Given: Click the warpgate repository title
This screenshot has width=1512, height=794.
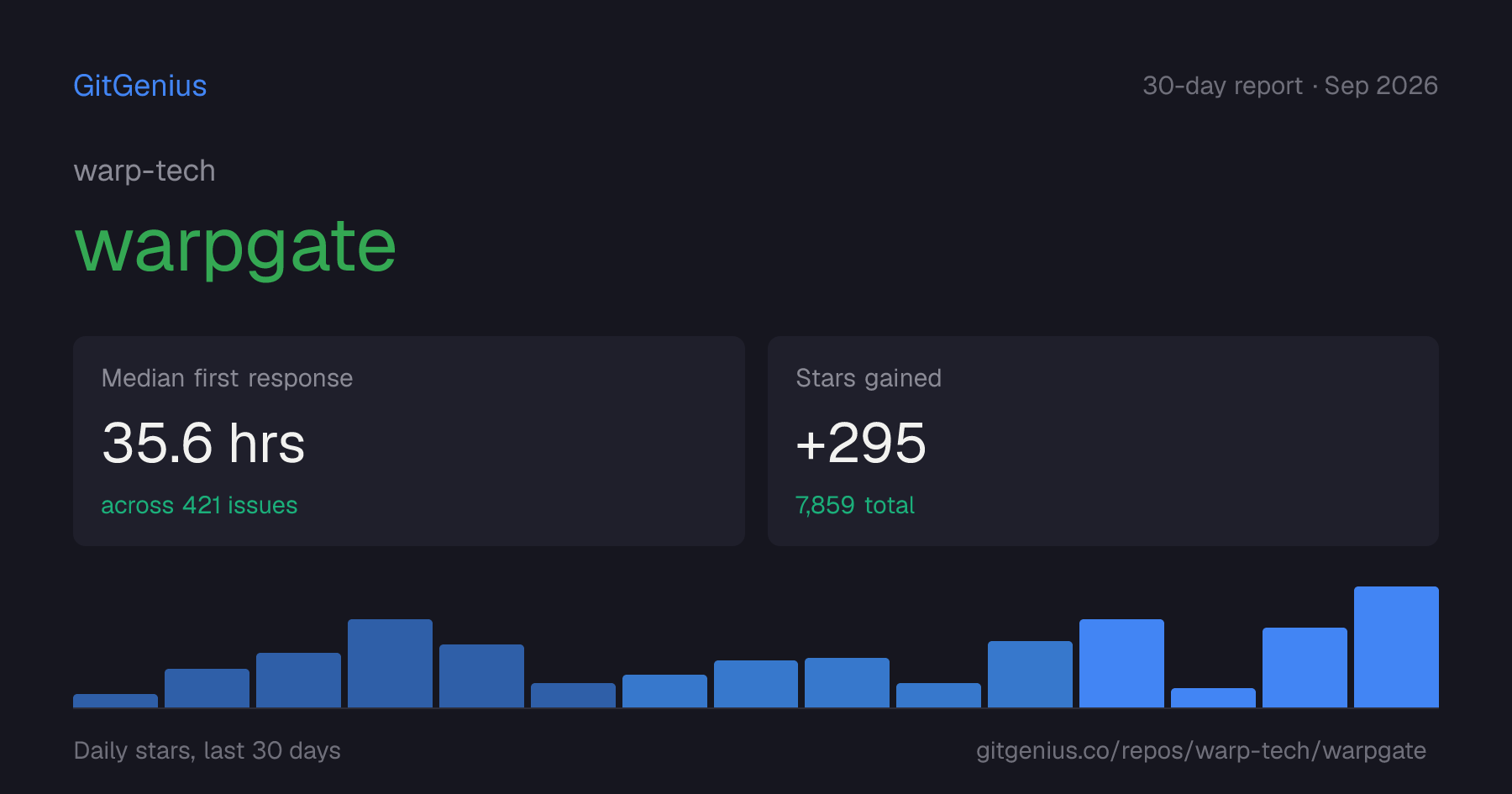Looking at the screenshot, I should click(x=235, y=247).
